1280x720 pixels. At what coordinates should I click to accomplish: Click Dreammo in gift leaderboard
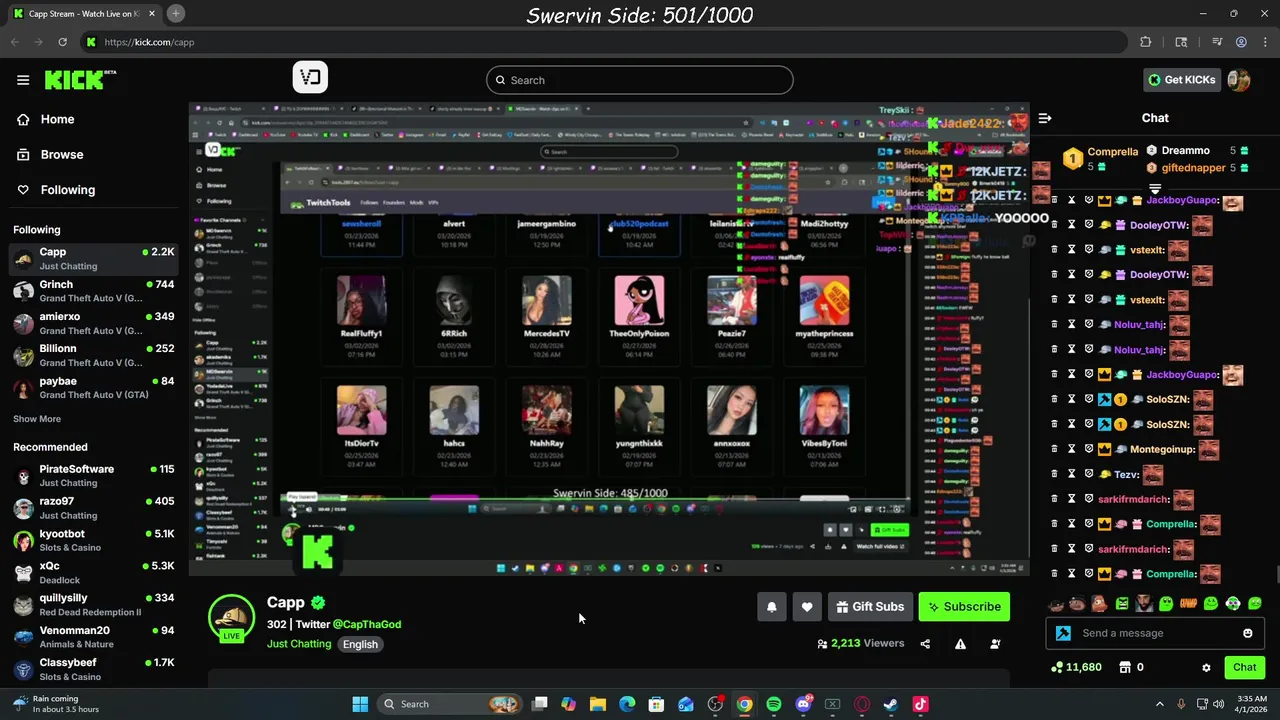1185,151
